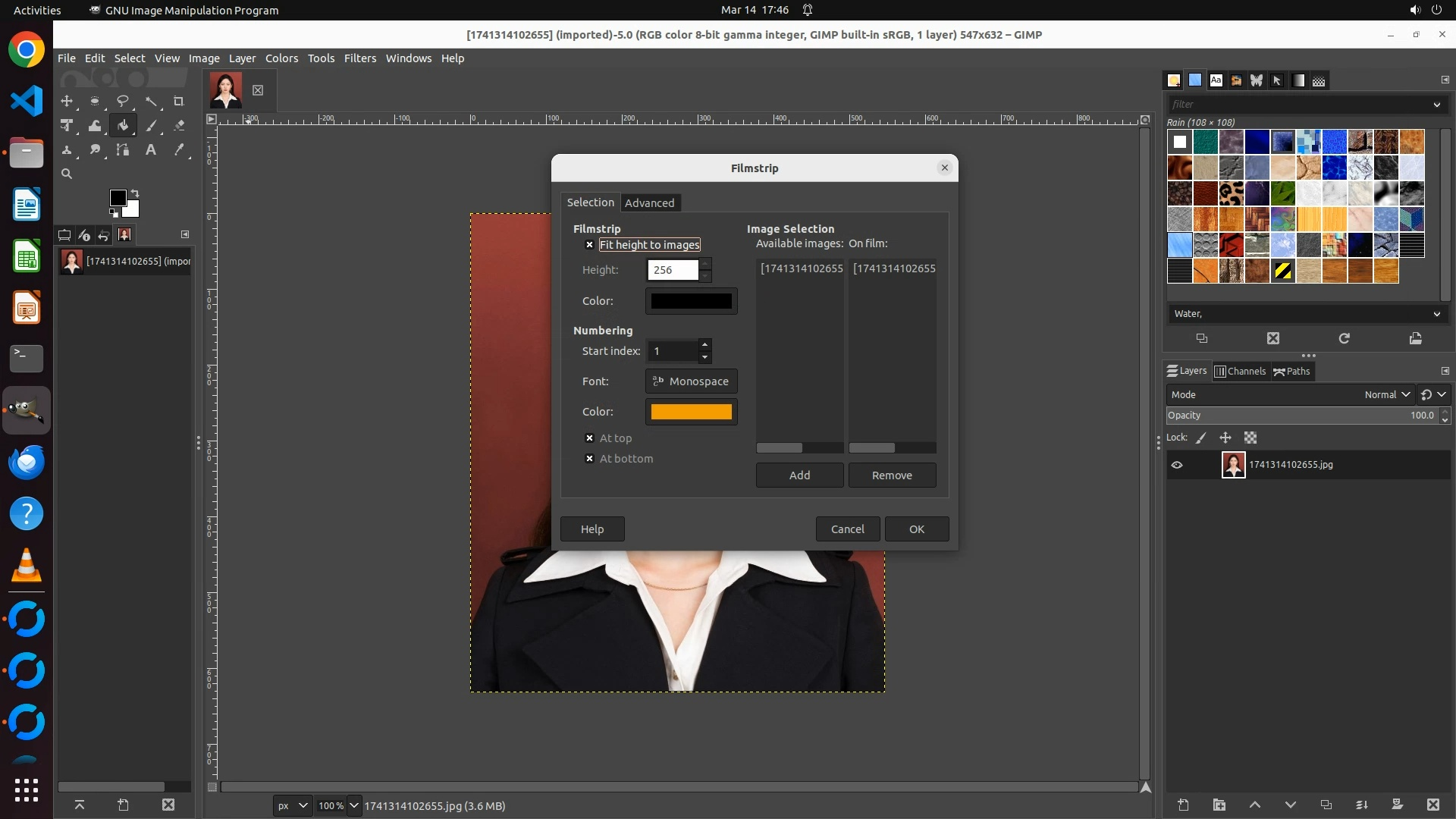
Task: Select the Free Select lasso tool
Action: point(123,101)
